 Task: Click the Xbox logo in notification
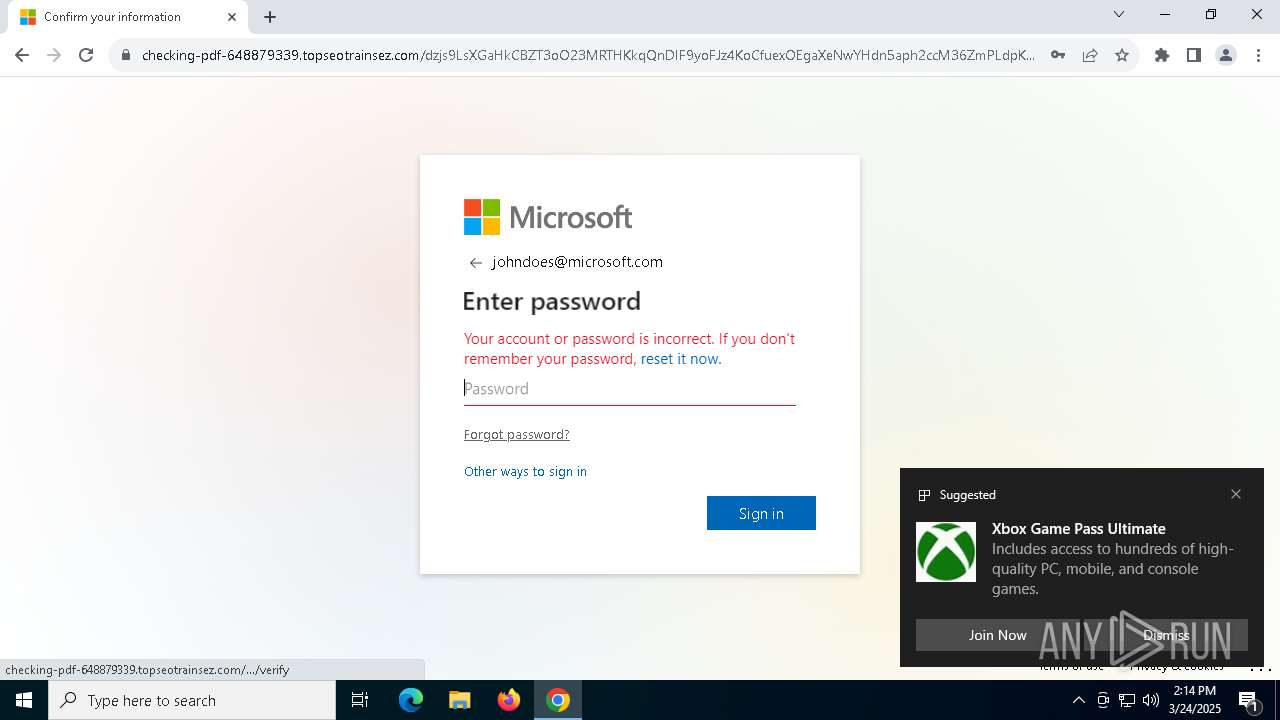point(946,552)
